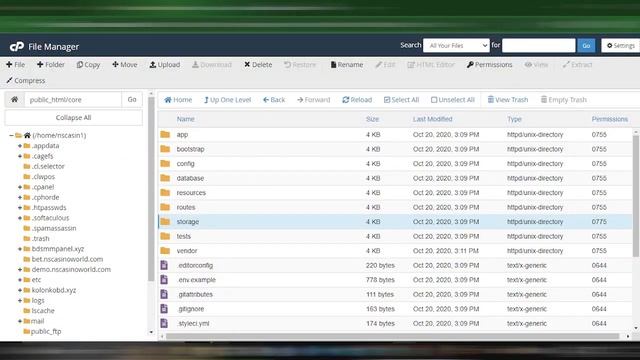Click the Download toolbar button
The image size is (640, 360).
(212, 64)
